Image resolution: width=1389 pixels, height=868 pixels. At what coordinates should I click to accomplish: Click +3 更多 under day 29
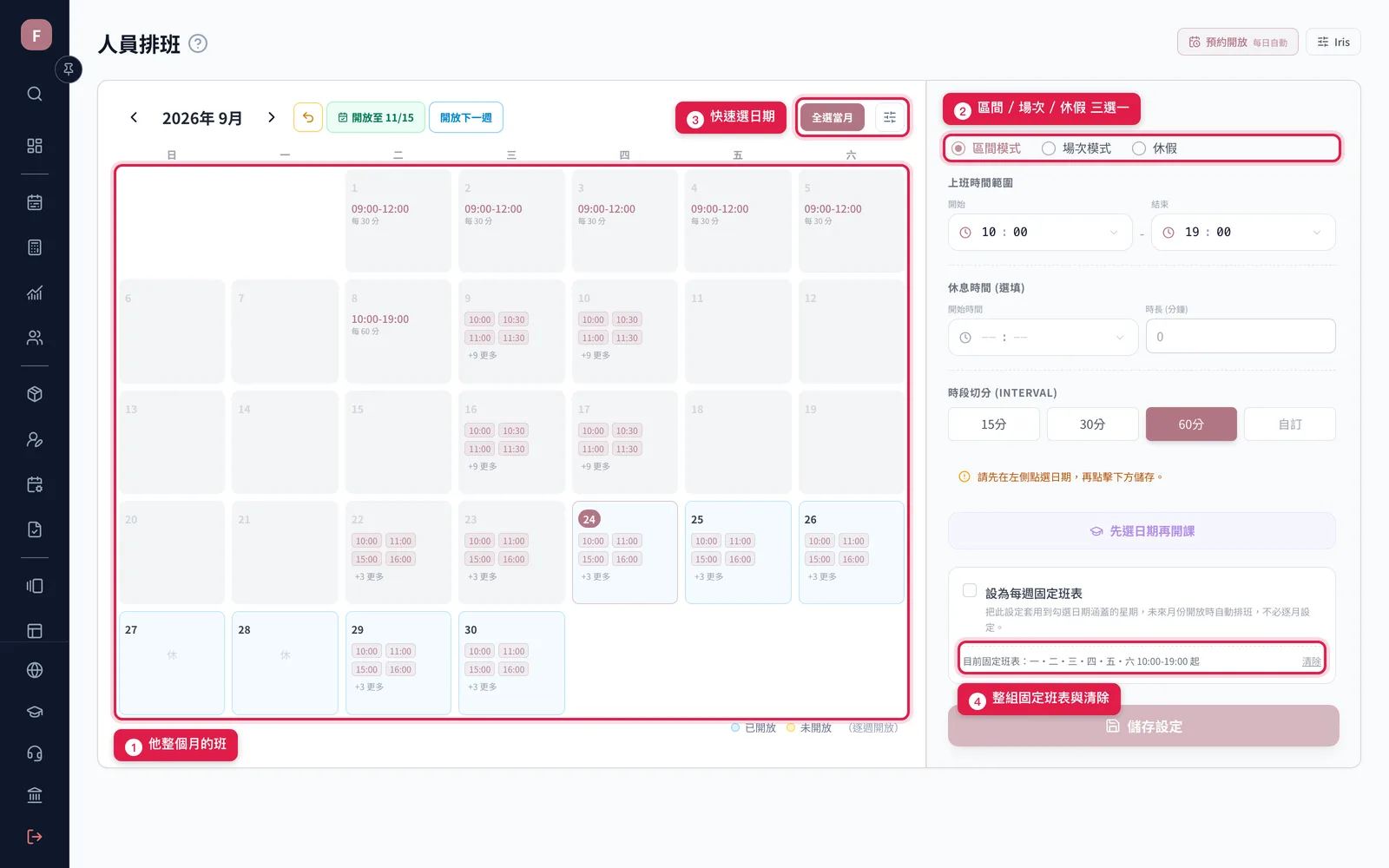pos(369,687)
